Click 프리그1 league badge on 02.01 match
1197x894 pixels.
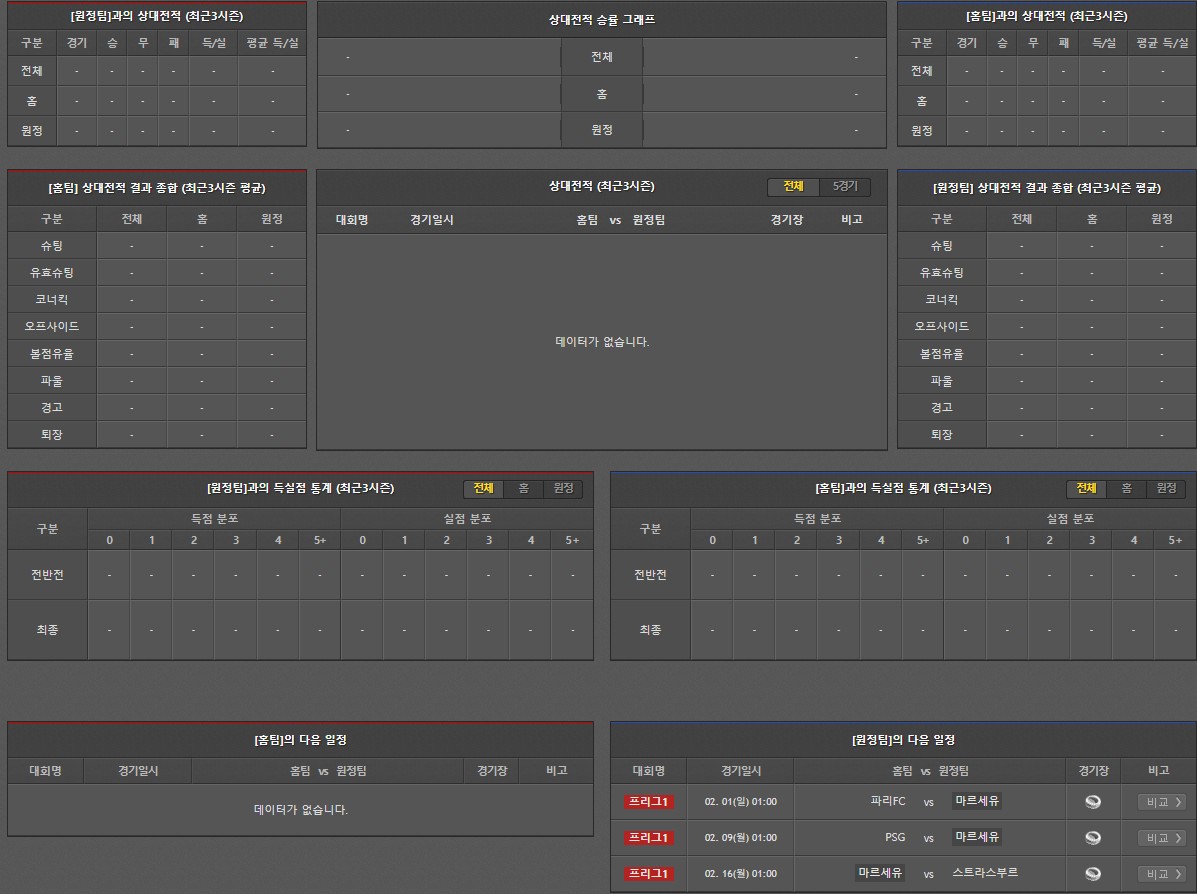pyautogui.click(x=649, y=802)
